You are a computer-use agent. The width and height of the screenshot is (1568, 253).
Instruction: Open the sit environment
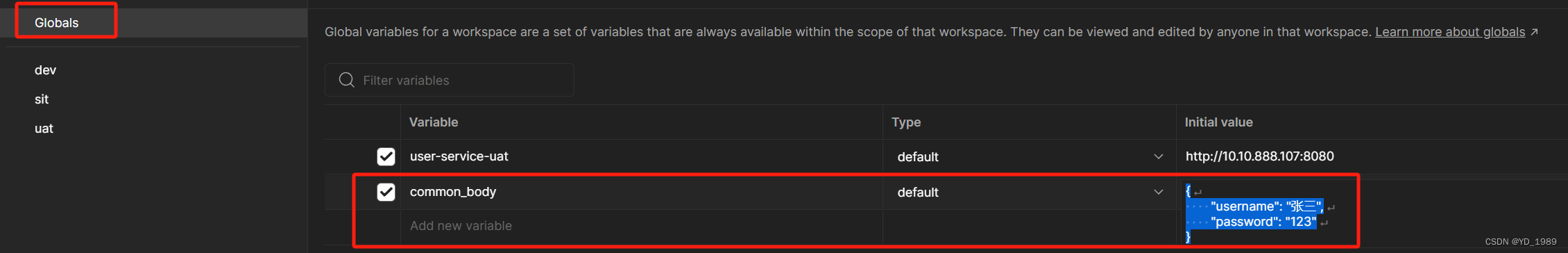click(42, 99)
